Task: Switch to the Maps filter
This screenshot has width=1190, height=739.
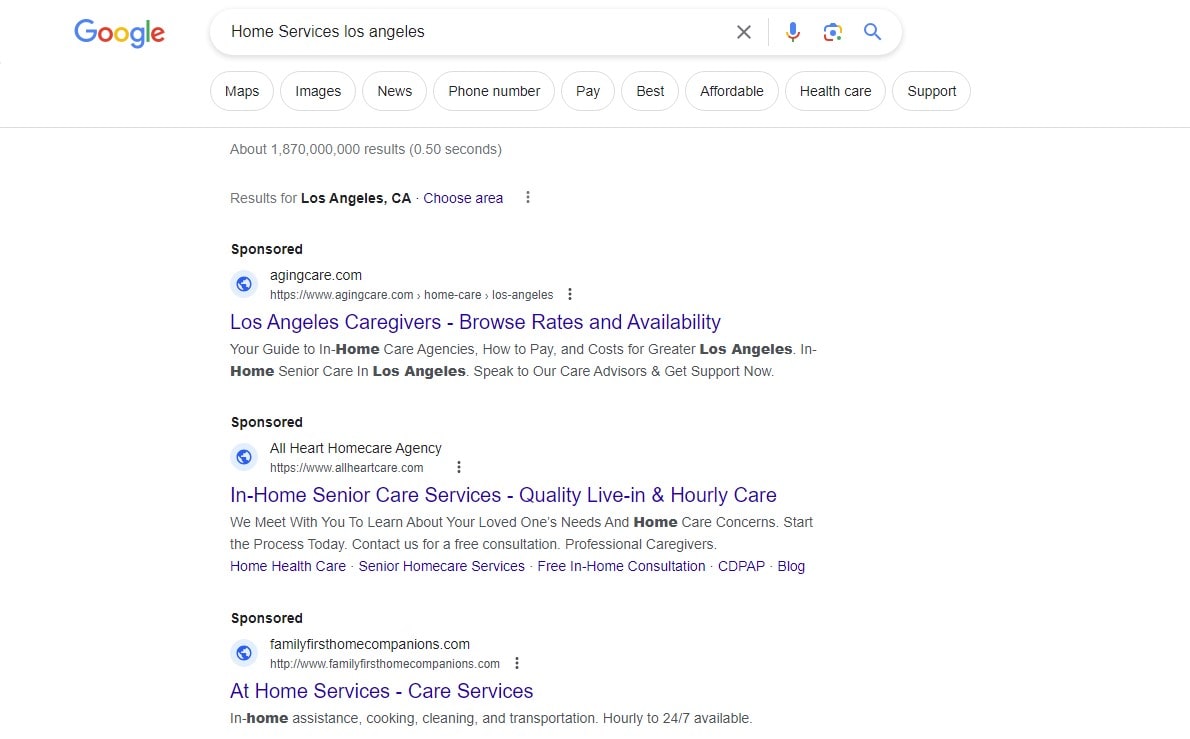Action: 241,90
